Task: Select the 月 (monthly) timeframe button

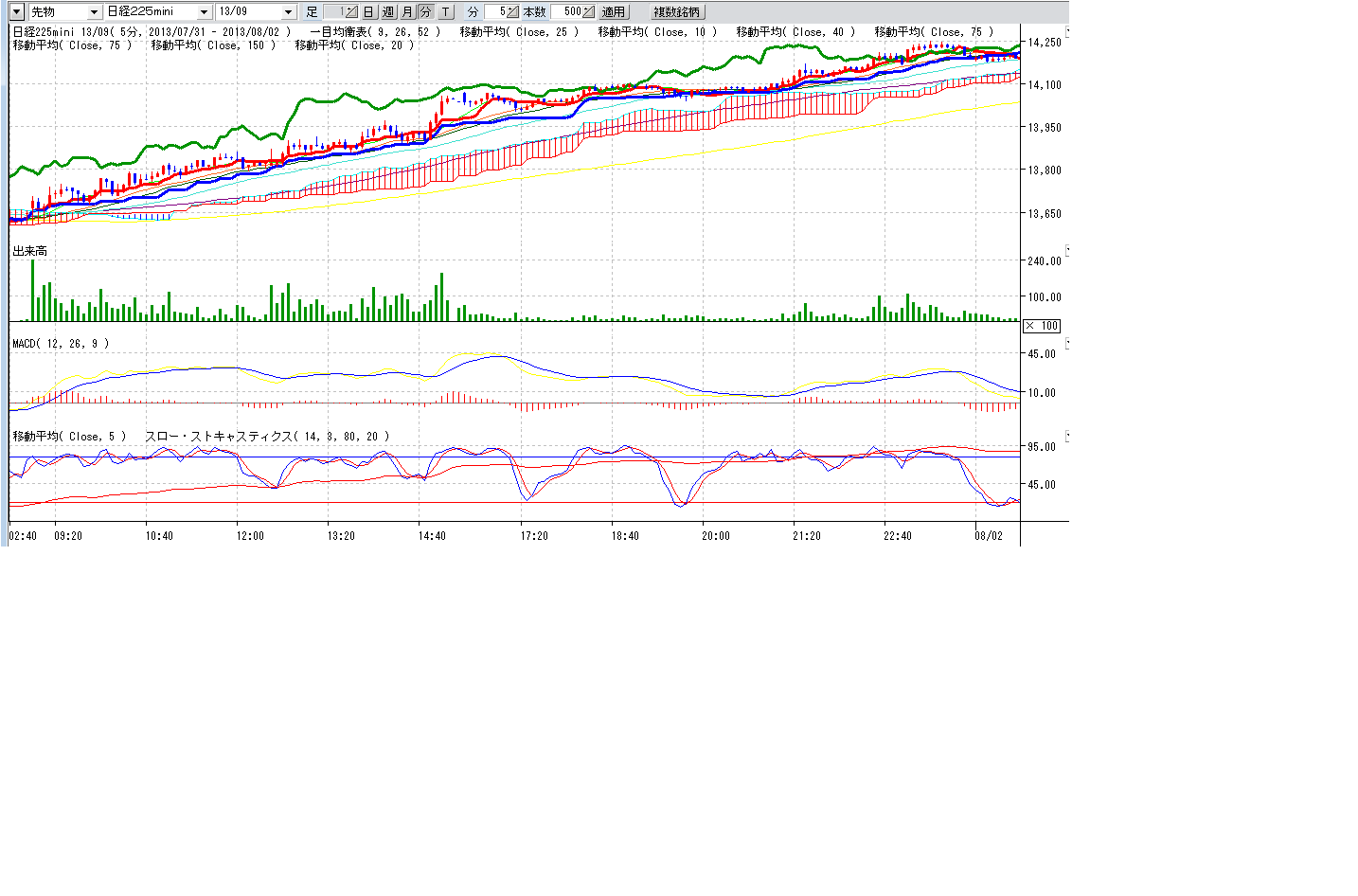Action: pos(407,12)
